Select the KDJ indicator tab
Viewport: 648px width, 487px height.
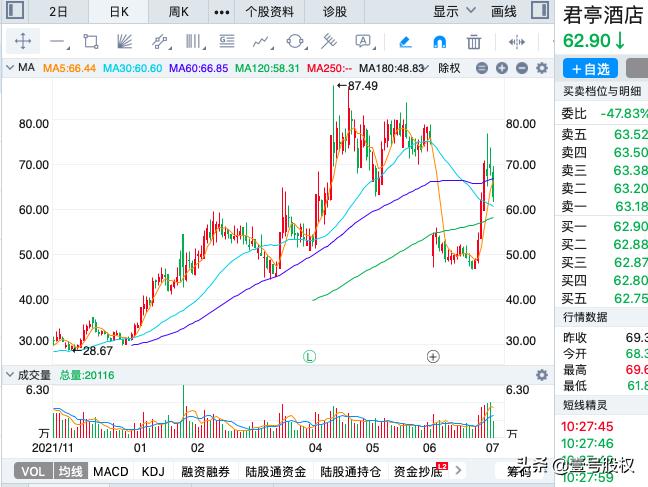click(153, 472)
